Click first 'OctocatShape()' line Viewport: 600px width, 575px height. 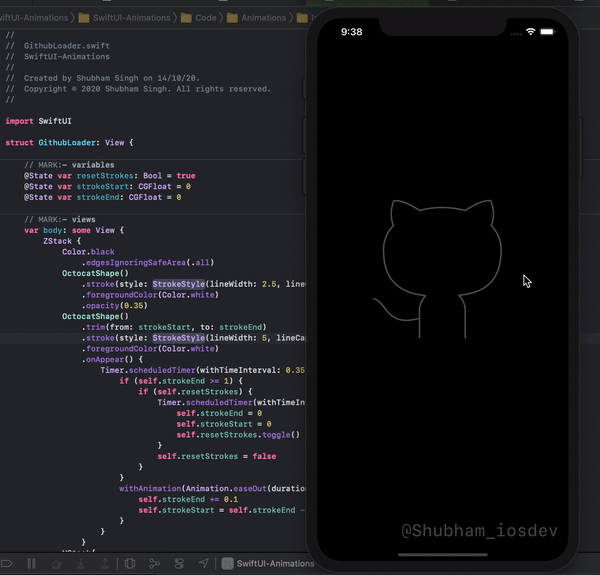point(95,273)
